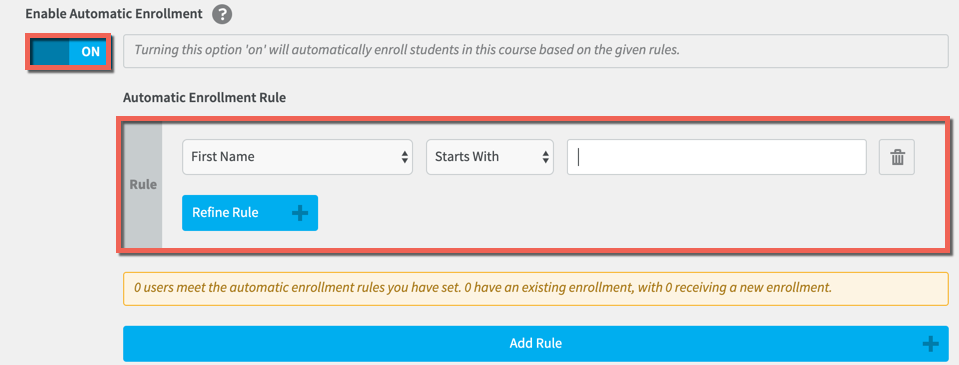Click the 'Turning this option on' description box

536,51
